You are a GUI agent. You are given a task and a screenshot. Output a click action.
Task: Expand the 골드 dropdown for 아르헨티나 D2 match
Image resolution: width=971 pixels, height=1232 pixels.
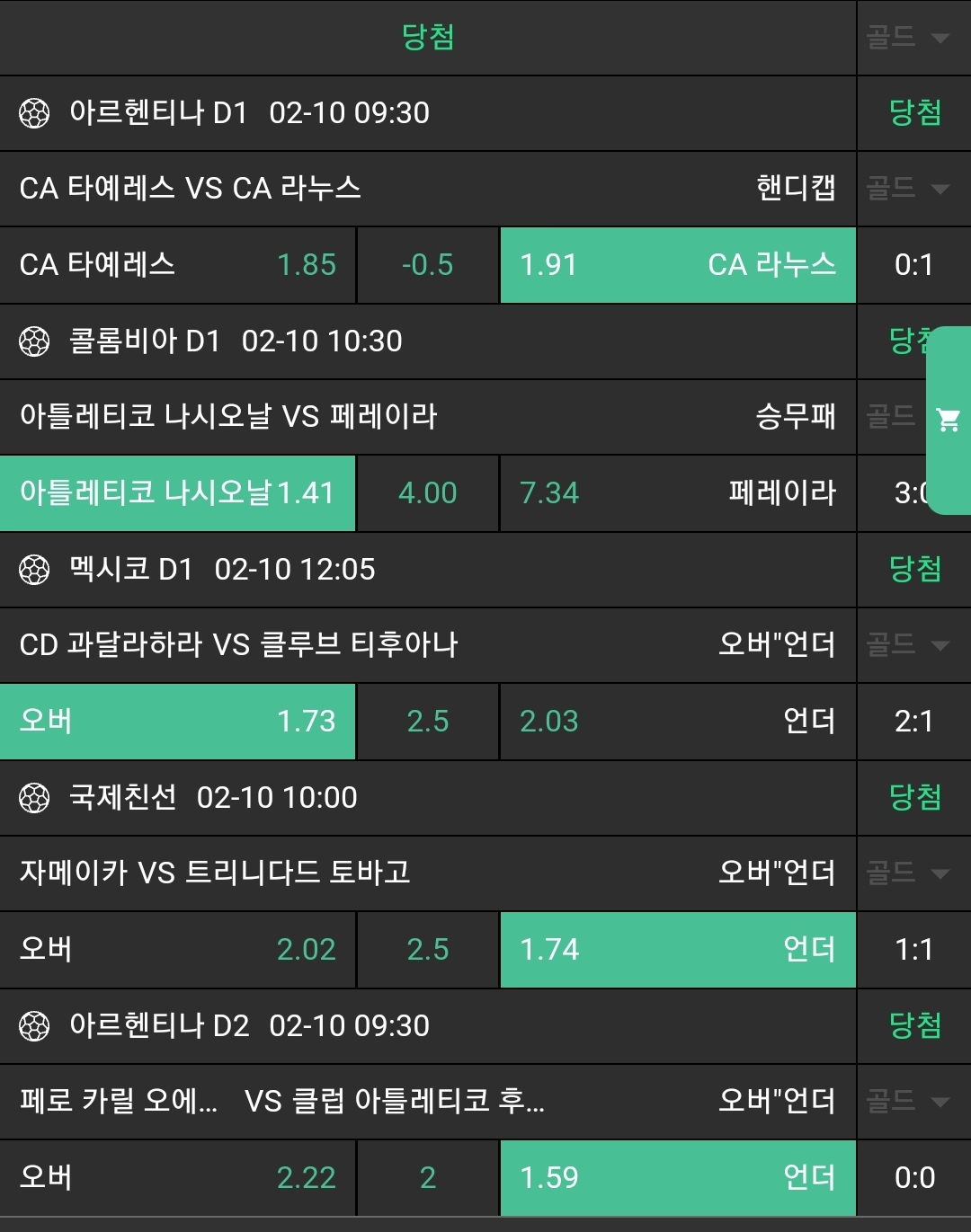(x=908, y=1102)
